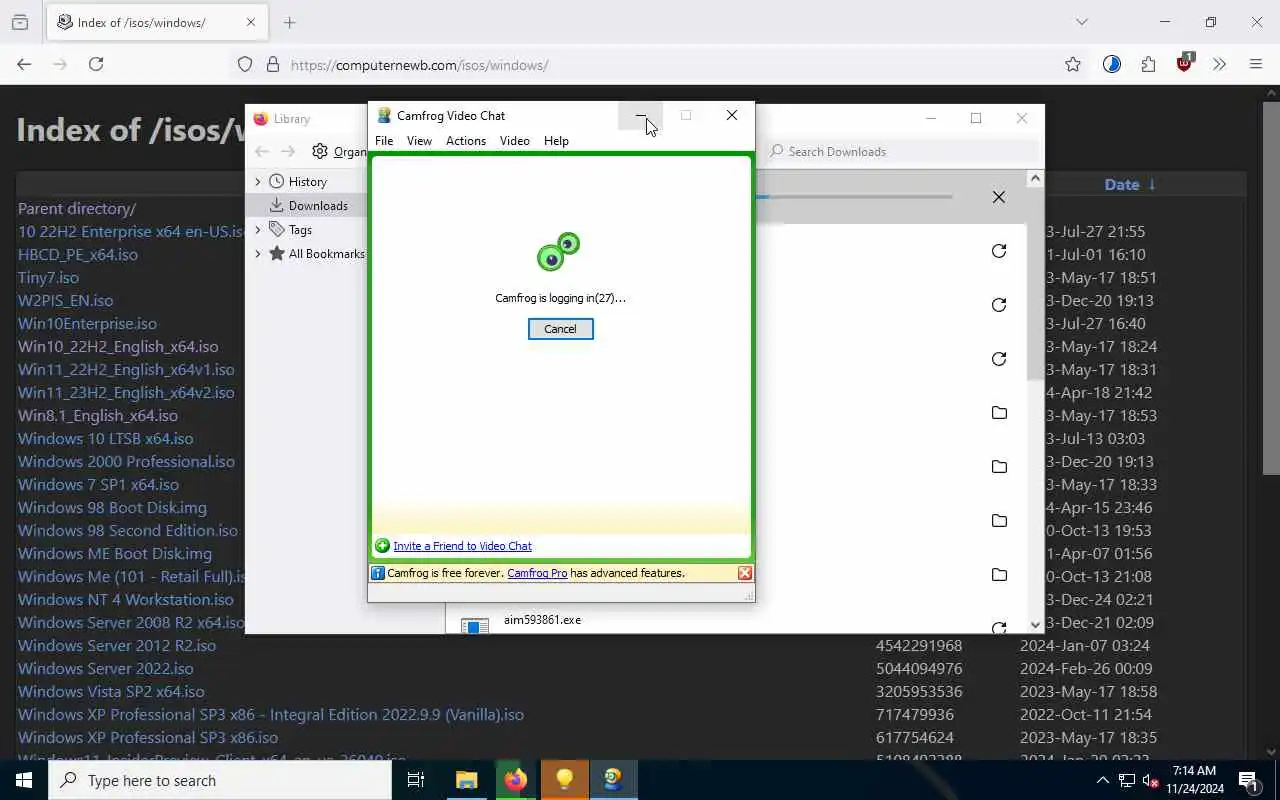Open the notification center

(1248, 780)
